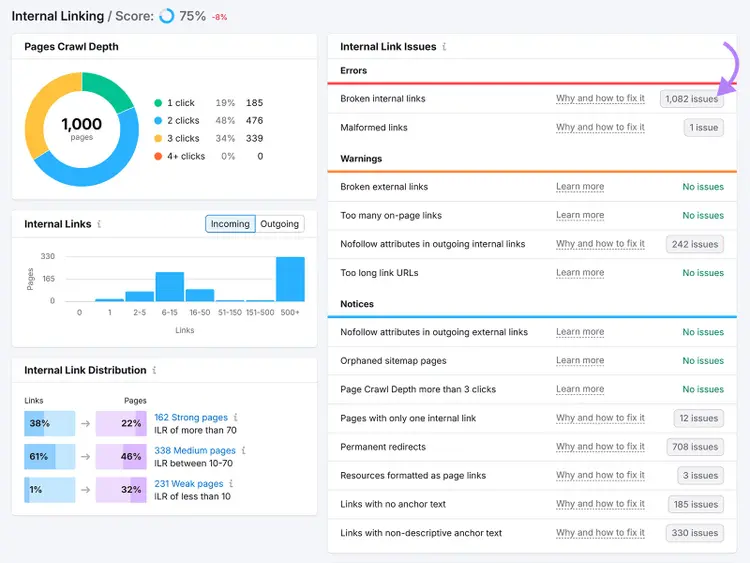Click Learn more for Too many on-page links
Image resolution: width=750 pixels, height=563 pixels.
coord(580,215)
